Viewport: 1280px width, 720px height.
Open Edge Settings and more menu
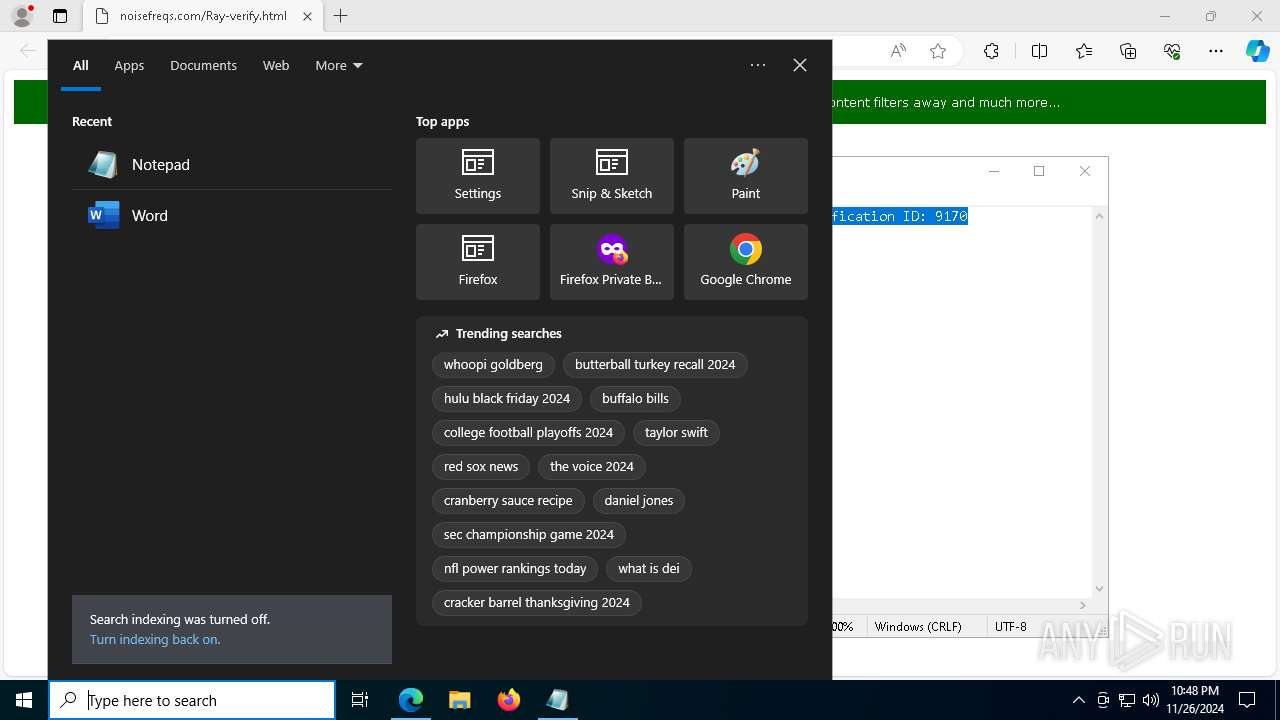click(1216, 52)
